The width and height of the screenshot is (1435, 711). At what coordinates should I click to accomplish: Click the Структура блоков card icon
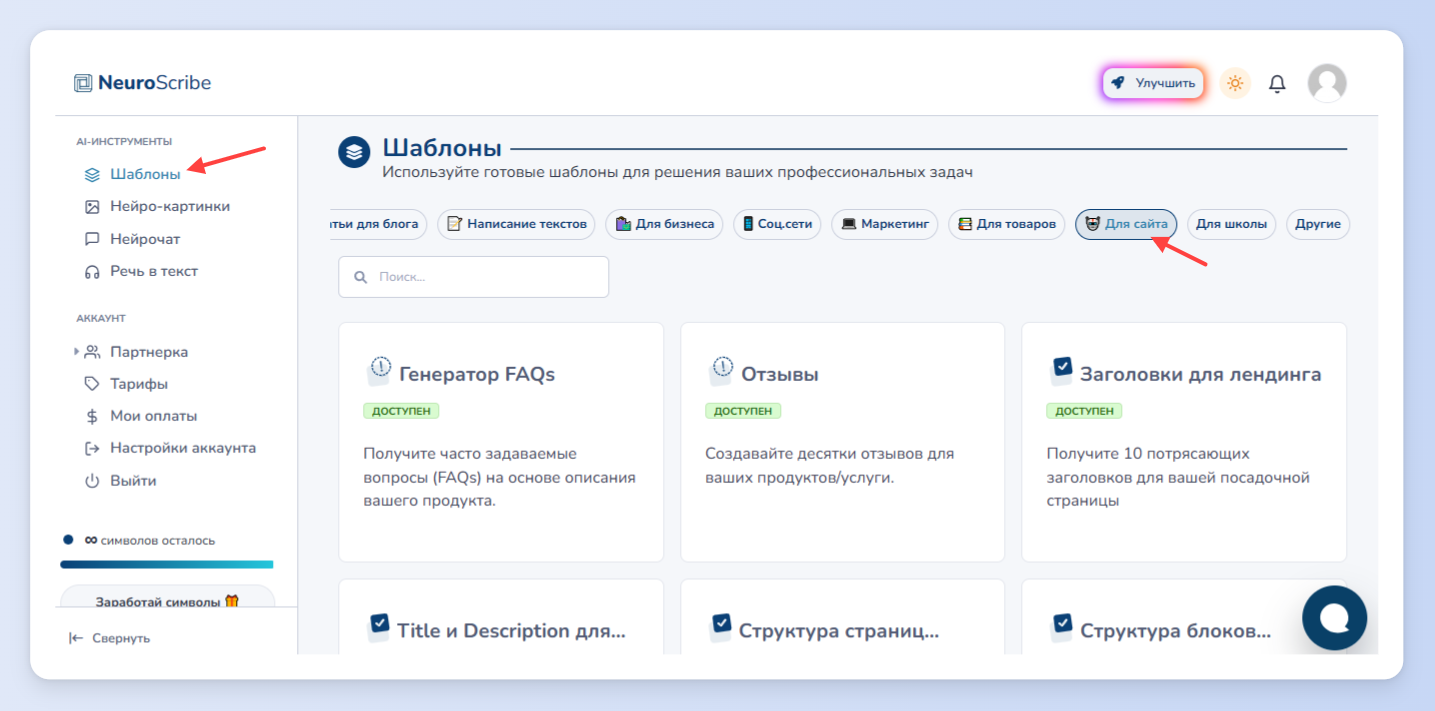tap(1062, 627)
